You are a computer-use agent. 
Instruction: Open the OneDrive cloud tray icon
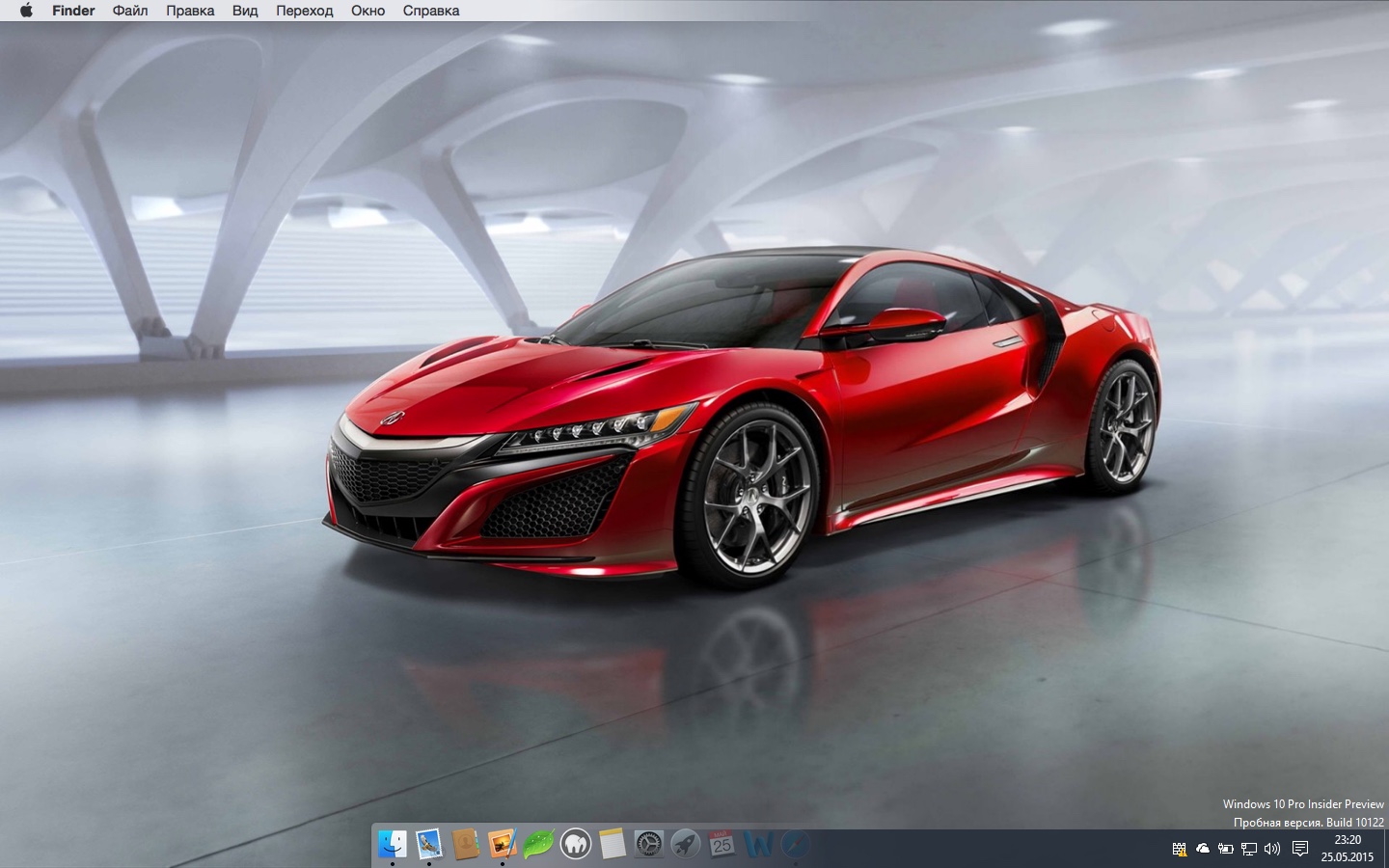point(1203,849)
